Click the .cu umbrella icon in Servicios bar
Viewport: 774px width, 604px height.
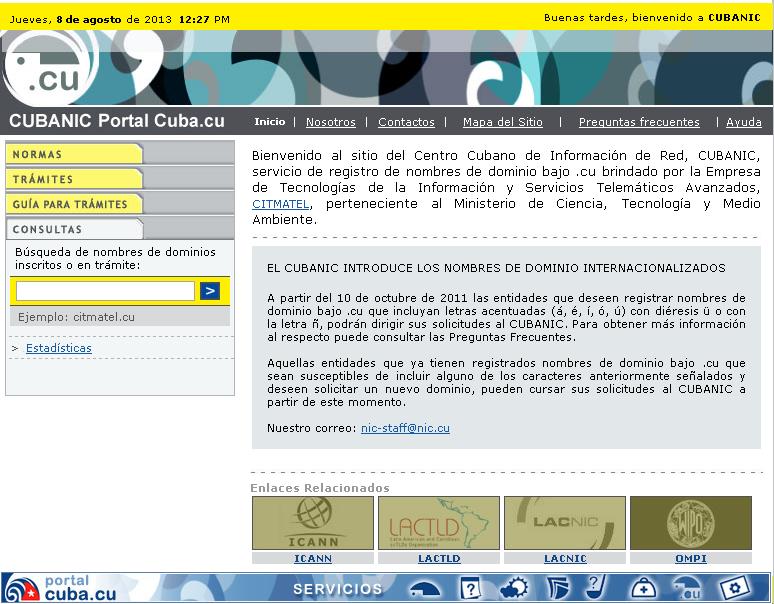[x=687, y=588]
